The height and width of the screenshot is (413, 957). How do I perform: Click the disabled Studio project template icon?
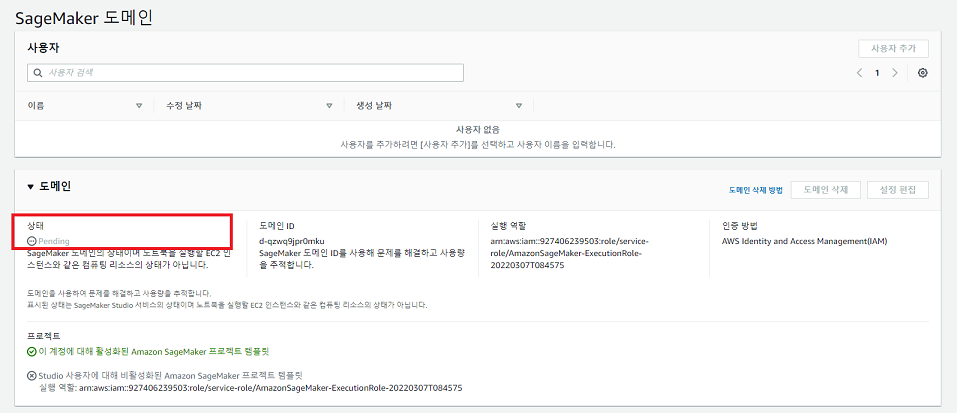click(32, 375)
